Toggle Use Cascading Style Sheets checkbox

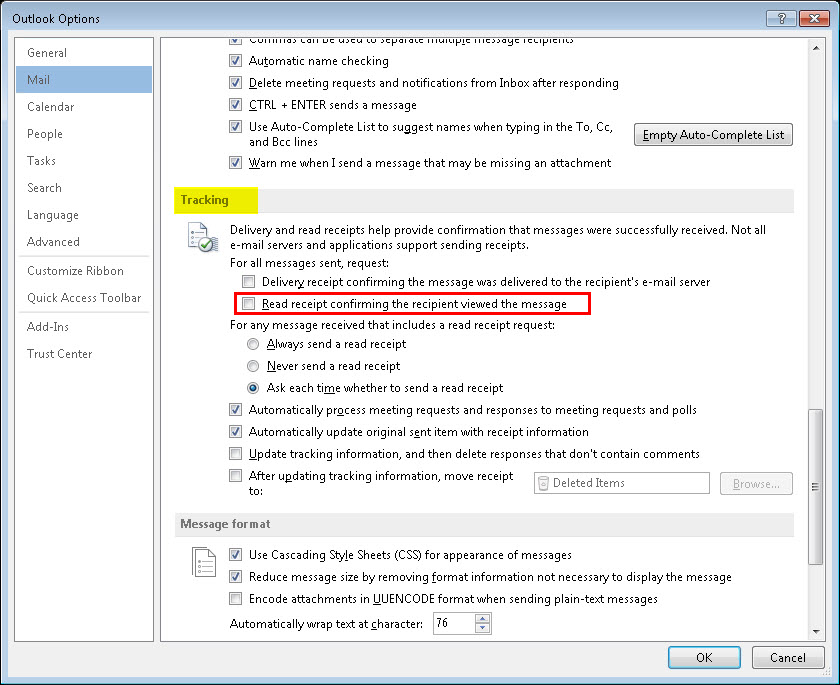(235, 554)
